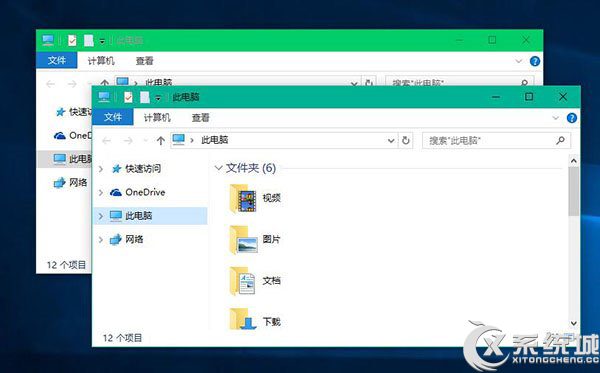Select 快速访问 in front navigation pane
This screenshot has height=373, width=600.
[143, 169]
